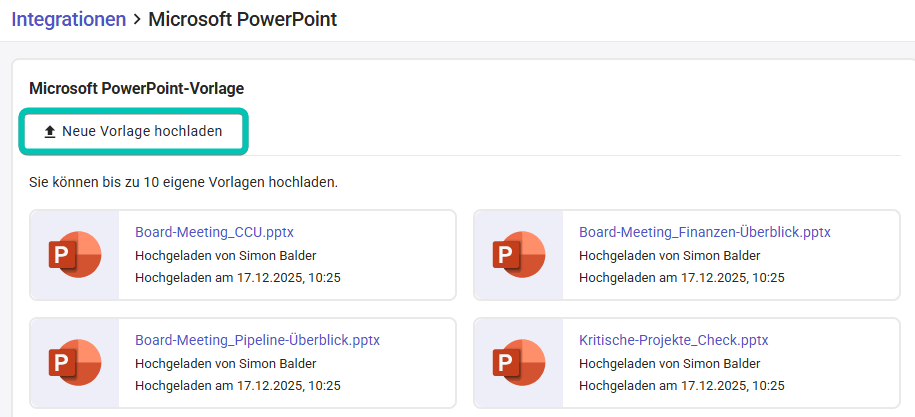Image resolution: width=915 pixels, height=417 pixels.
Task: Click the upload arrow icon in Neue Vorlage hochladen
Action: (50, 132)
